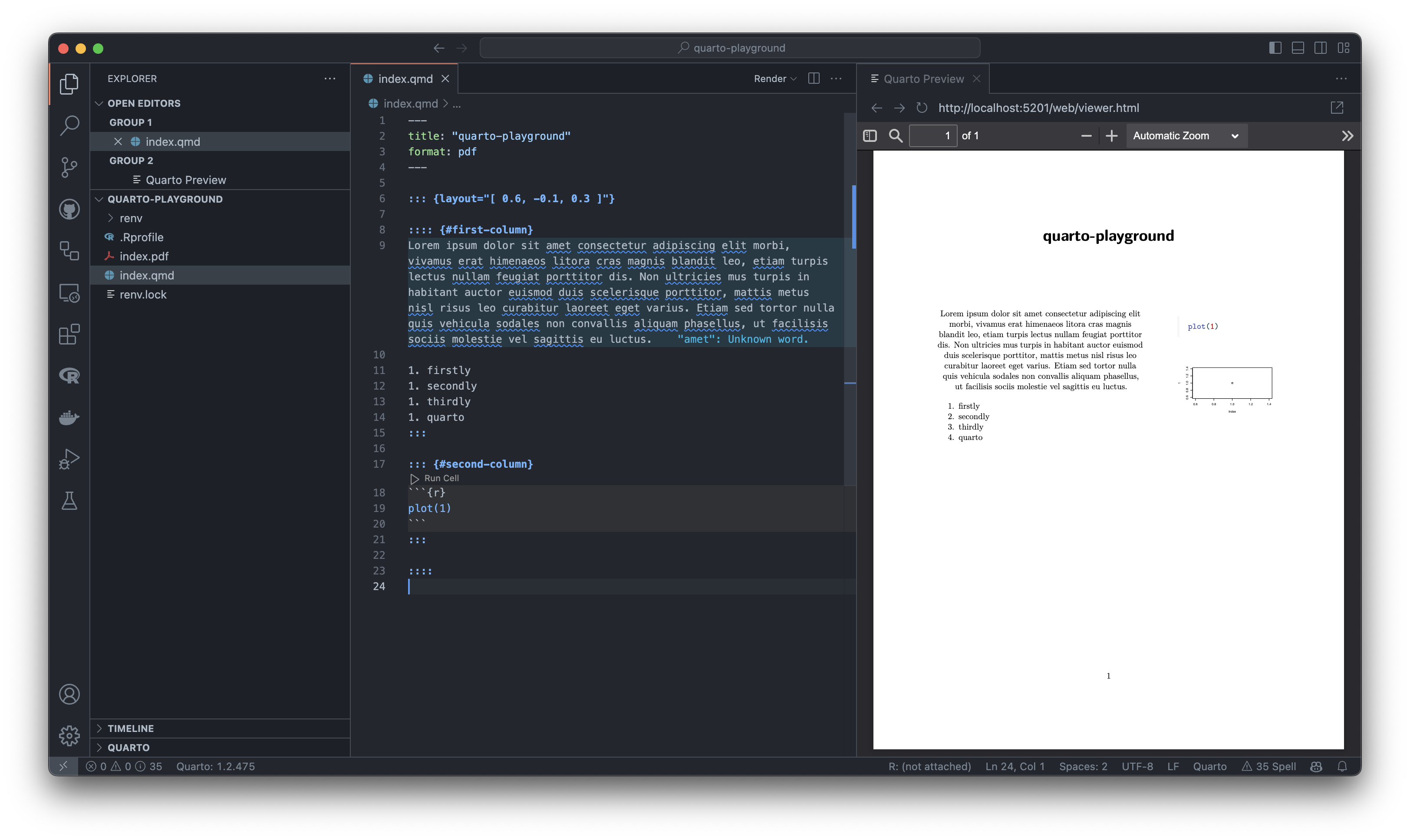Open the R extension view
This screenshot has height=840, width=1410.
(x=69, y=376)
